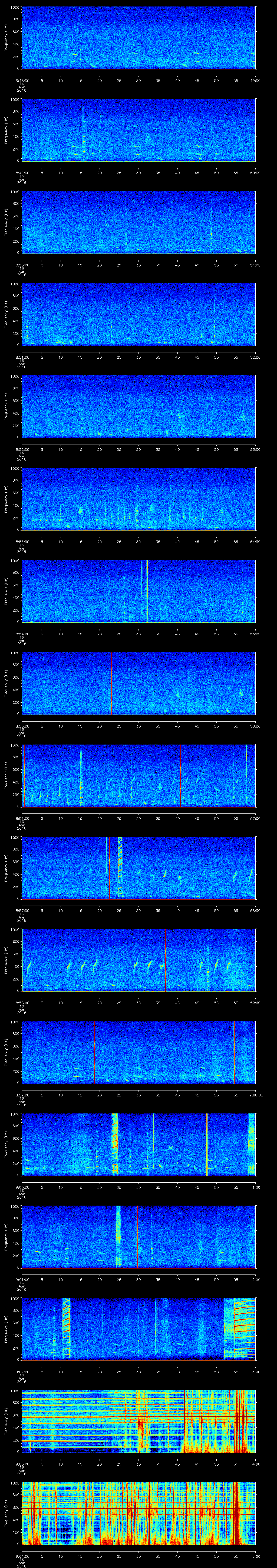Select the 9:03:00 start time label
The height and width of the screenshot is (1568, 277).
coord(22,1464)
